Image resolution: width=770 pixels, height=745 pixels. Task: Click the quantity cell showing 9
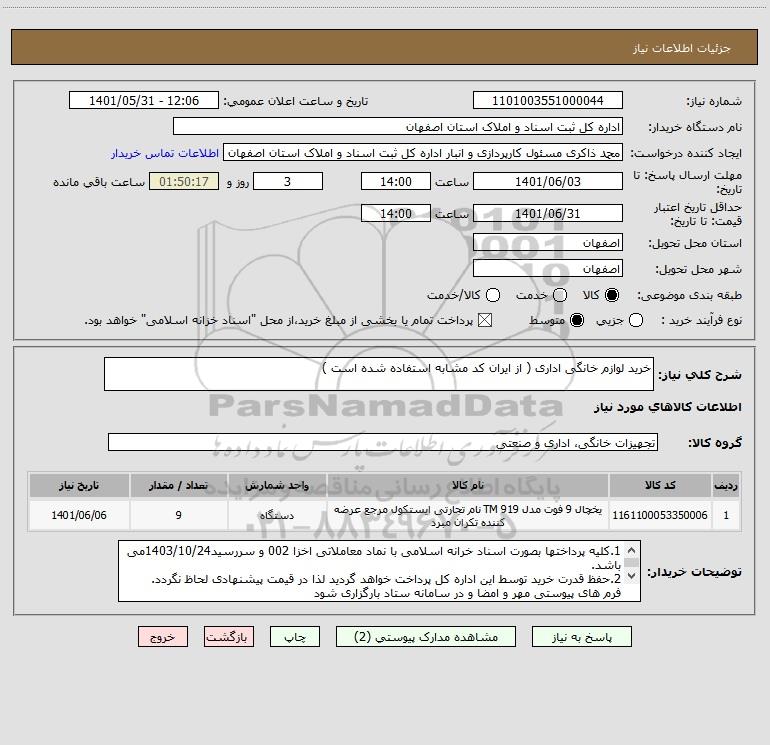click(x=178, y=515)
